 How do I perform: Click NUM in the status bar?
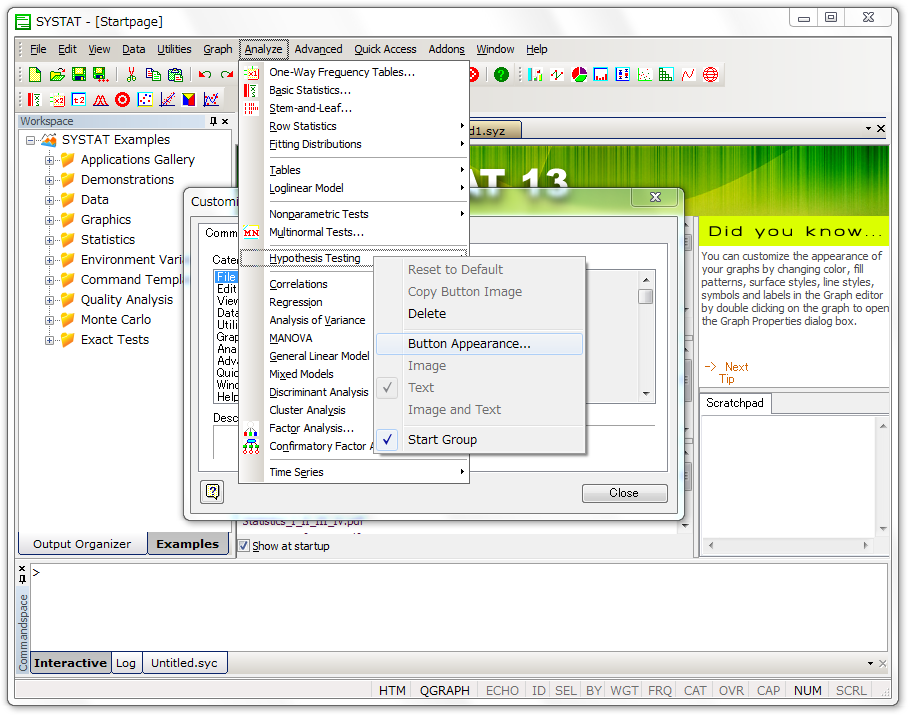click(808, 691)
